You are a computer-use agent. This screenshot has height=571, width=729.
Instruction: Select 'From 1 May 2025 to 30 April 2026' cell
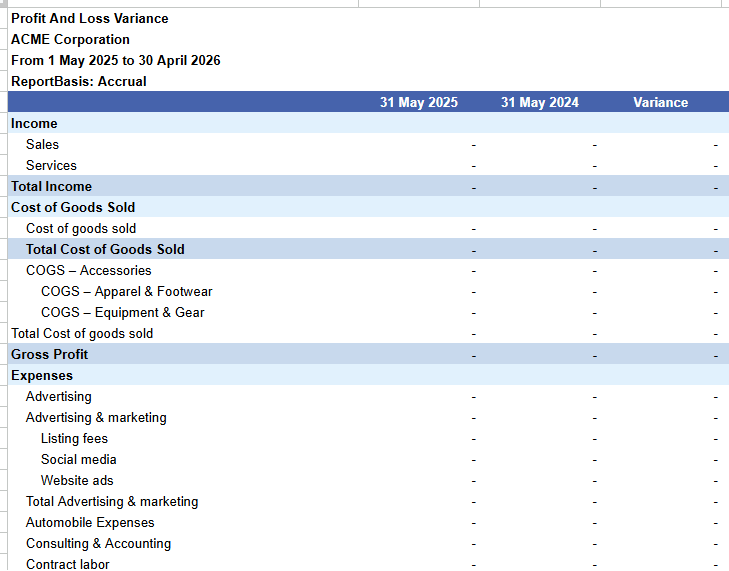pos(116,60)
